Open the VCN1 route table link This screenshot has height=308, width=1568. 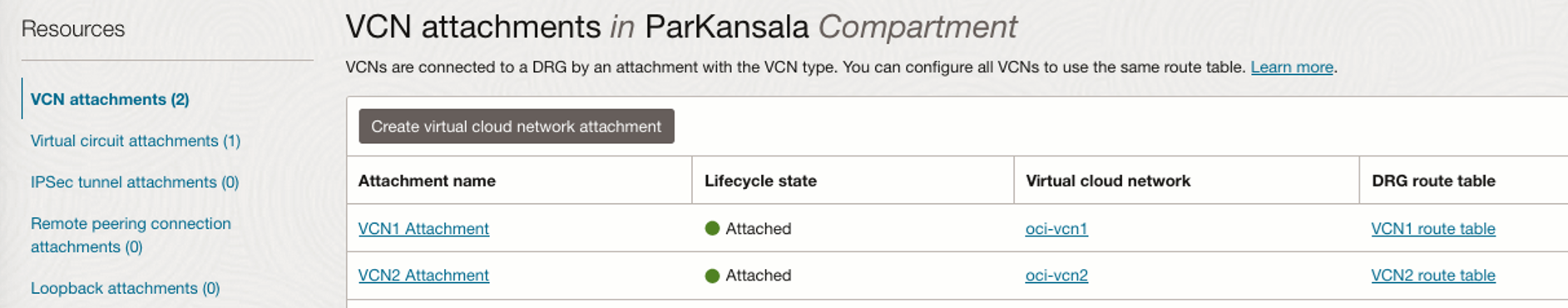click(1433, 229)
